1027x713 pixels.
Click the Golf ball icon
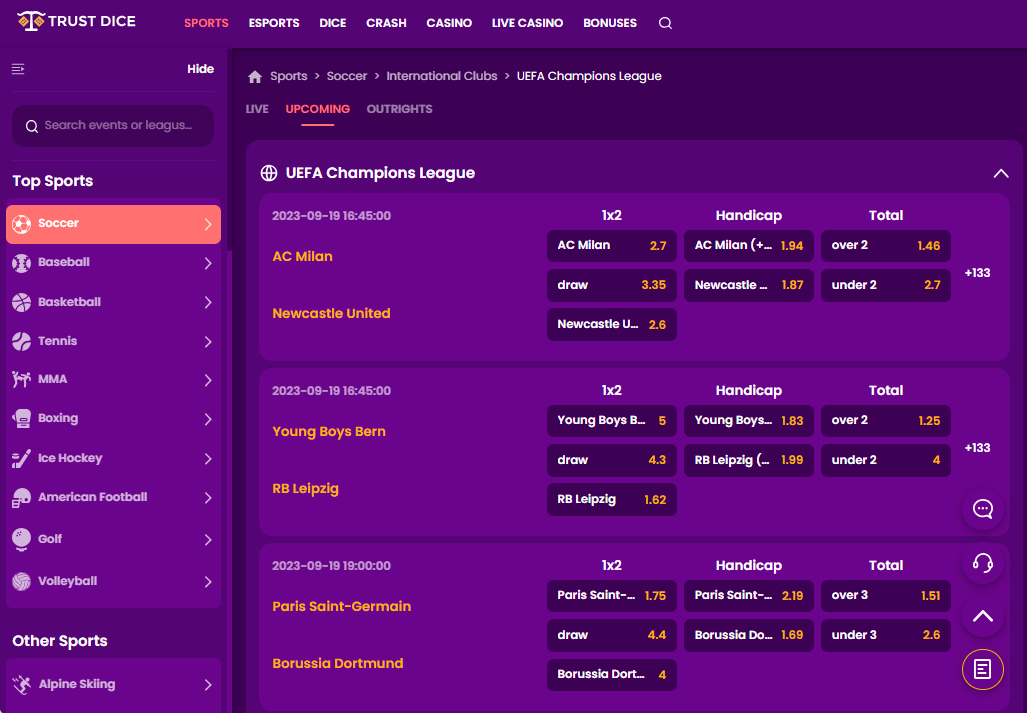(x=22, y=539)
